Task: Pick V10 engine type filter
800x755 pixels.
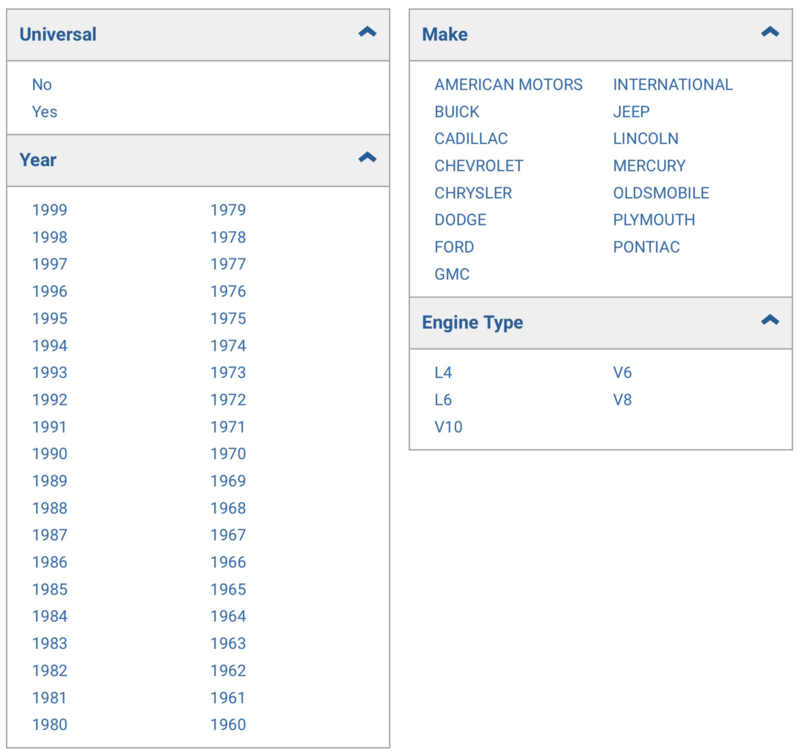Action: click(x=448, y=426)
